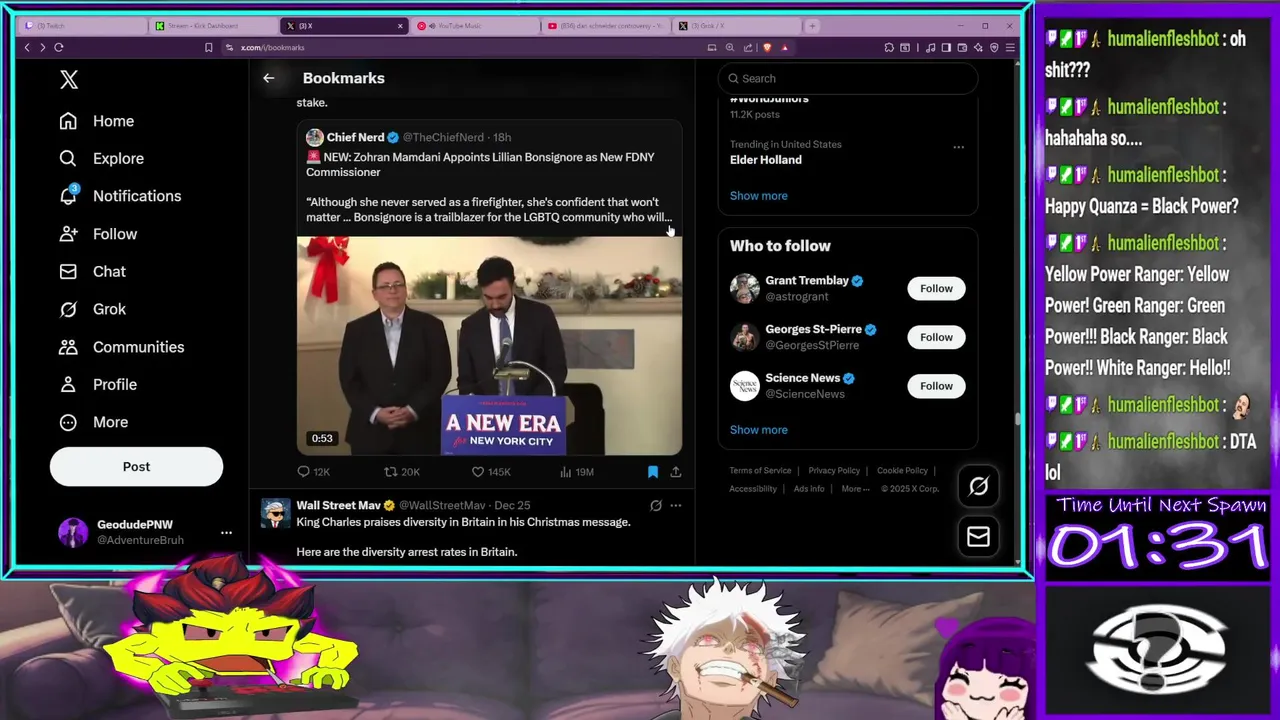Open Profile icon in sidebar
Viewport: 1280px width, 720px height.
(x=68, y=384)
